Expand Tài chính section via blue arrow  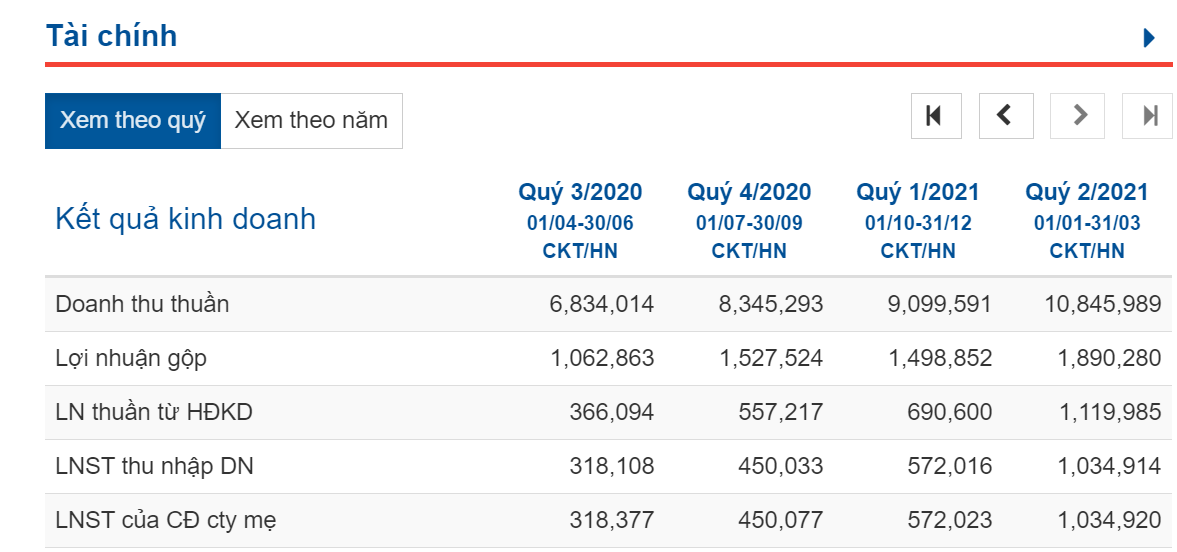tap(1149, 38)
